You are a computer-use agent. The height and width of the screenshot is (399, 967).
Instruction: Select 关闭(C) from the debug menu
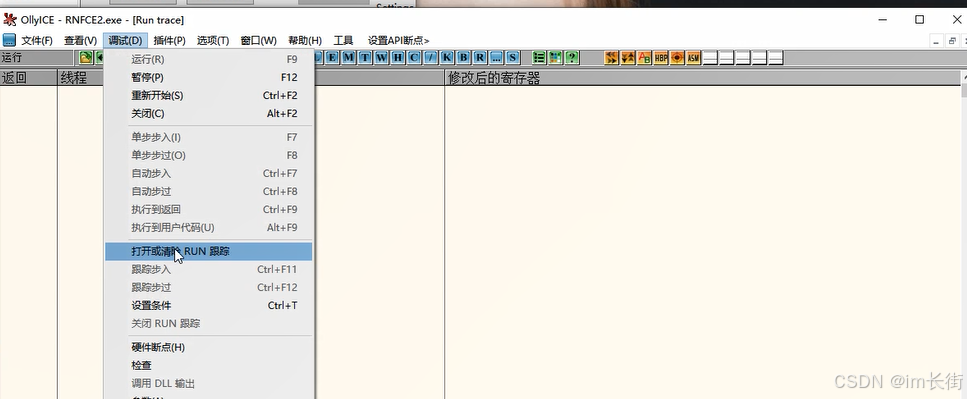[208, 113]
